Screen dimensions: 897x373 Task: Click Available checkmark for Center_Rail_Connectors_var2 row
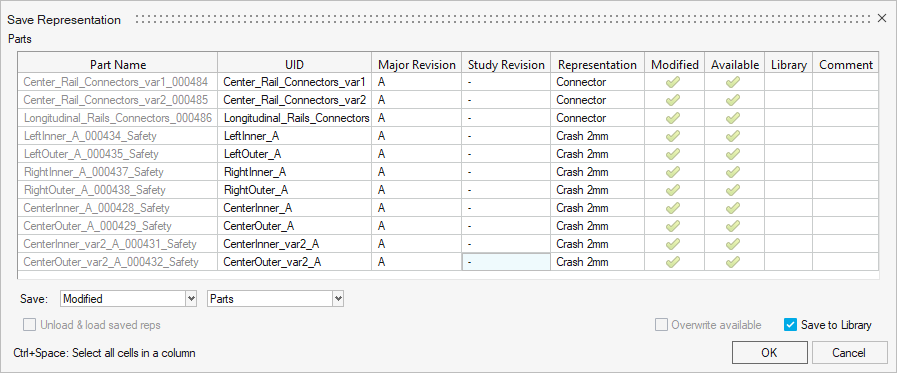coord(733,100)
